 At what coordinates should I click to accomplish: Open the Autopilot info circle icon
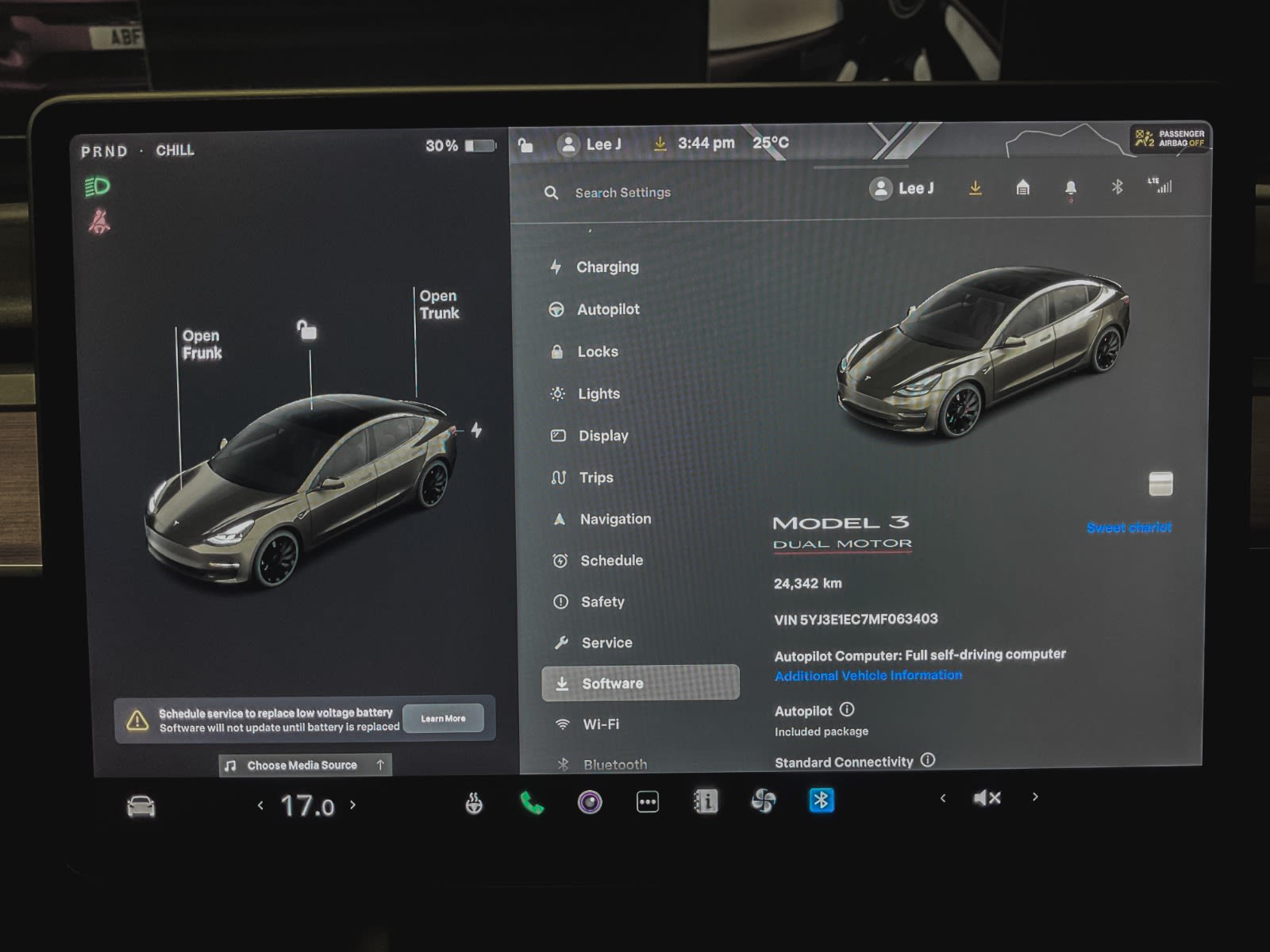[x=847, y=709]
